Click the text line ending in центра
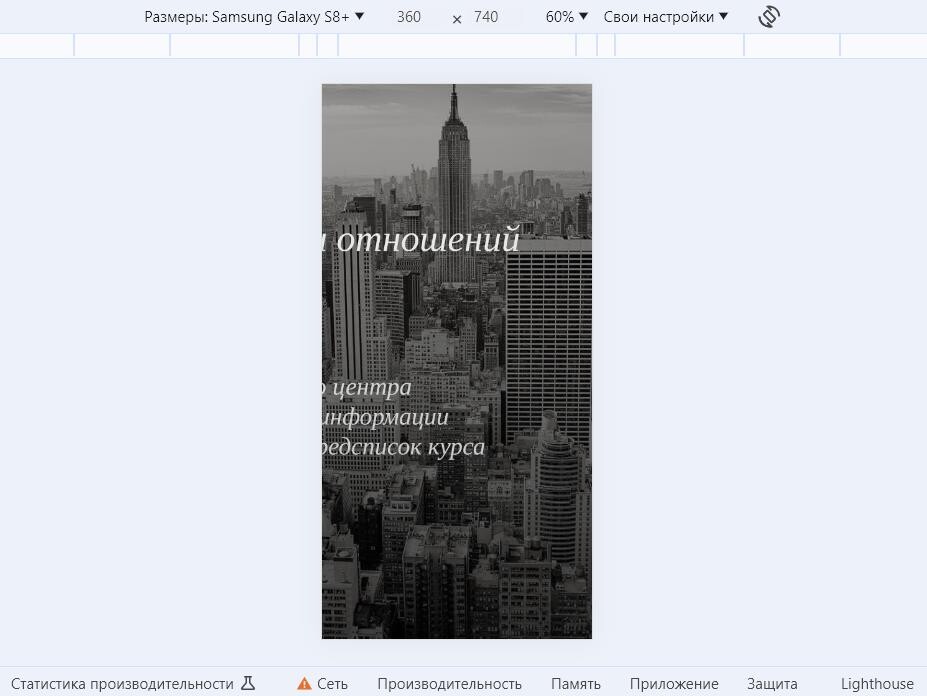Screen dimensions: 927x696 point(367,387)
